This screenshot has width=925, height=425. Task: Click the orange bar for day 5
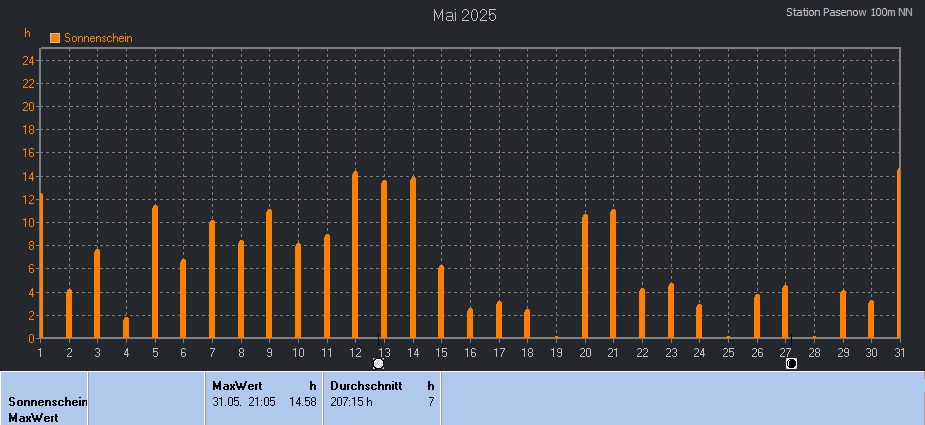pos(155,272)
